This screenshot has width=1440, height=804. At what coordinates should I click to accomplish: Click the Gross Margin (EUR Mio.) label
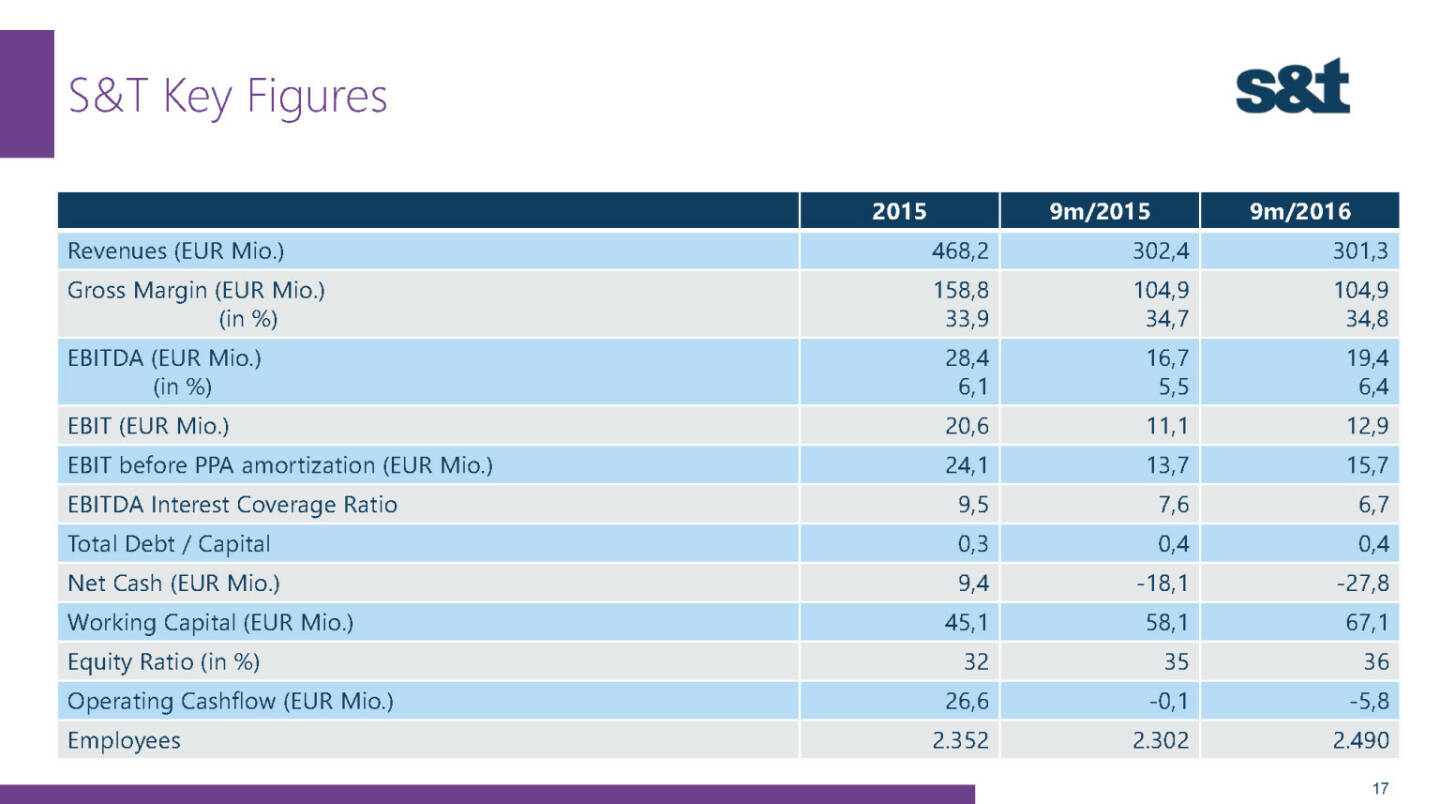(196, 291)
